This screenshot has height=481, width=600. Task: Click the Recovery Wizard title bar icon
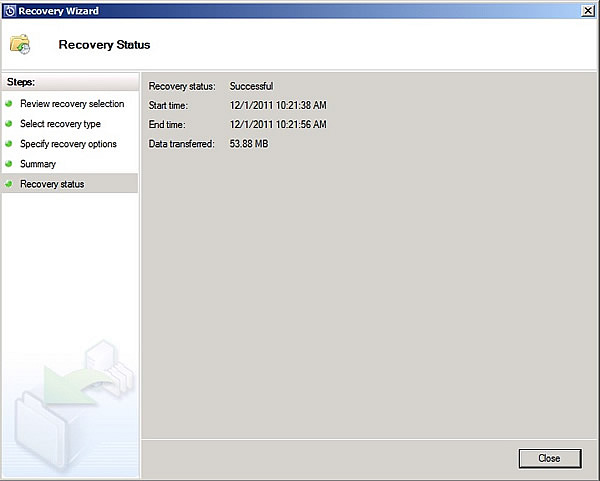(10, 10)
